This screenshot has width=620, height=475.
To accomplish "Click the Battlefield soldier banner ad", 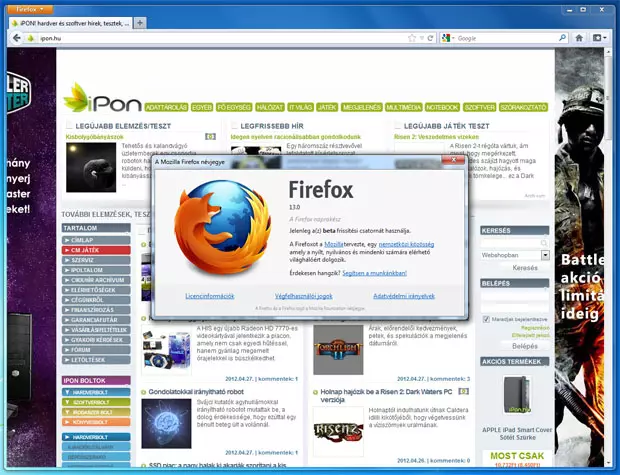I will (x=579, y=257).
